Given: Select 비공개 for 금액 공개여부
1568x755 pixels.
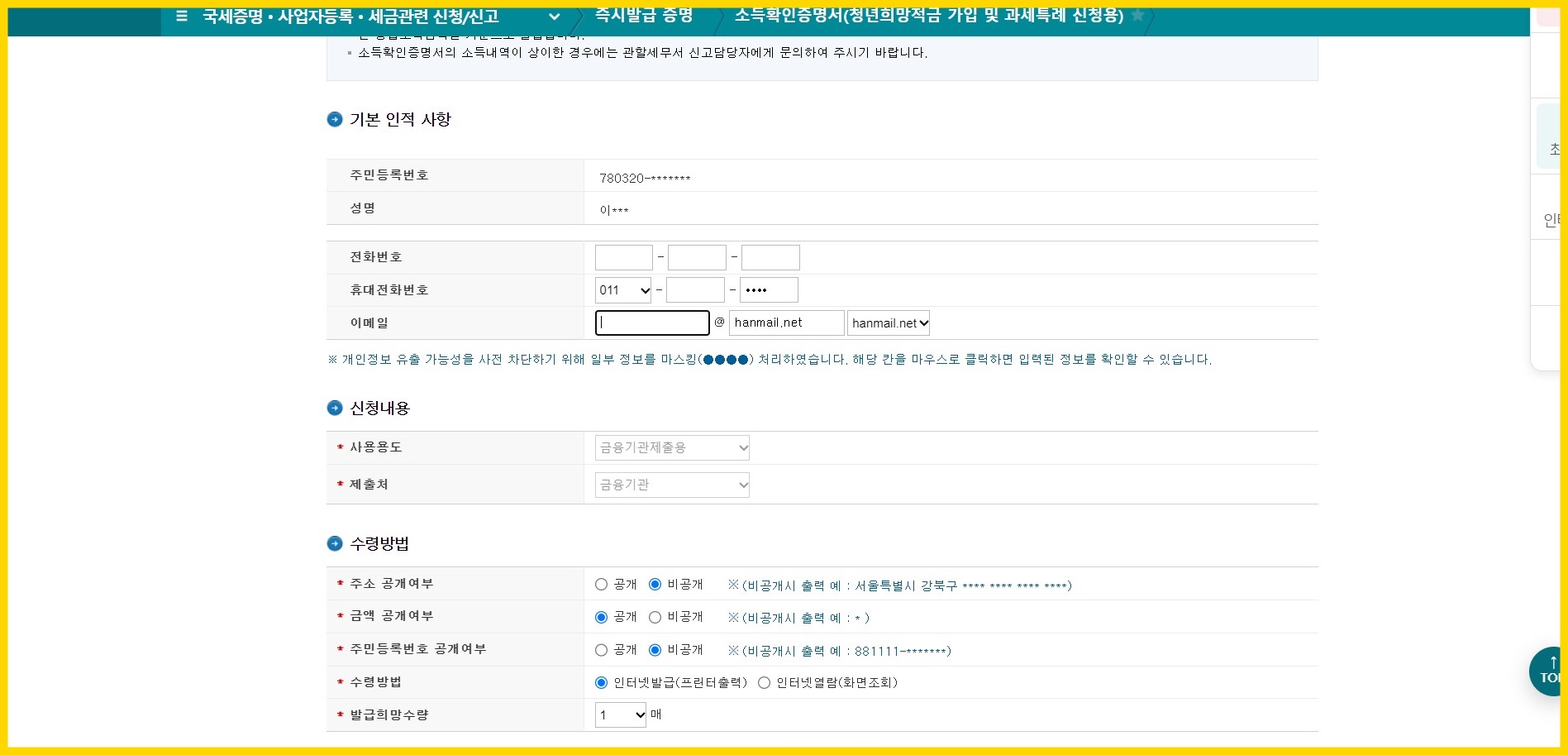Looking at the screenshot, I should (x=655, y=617).
